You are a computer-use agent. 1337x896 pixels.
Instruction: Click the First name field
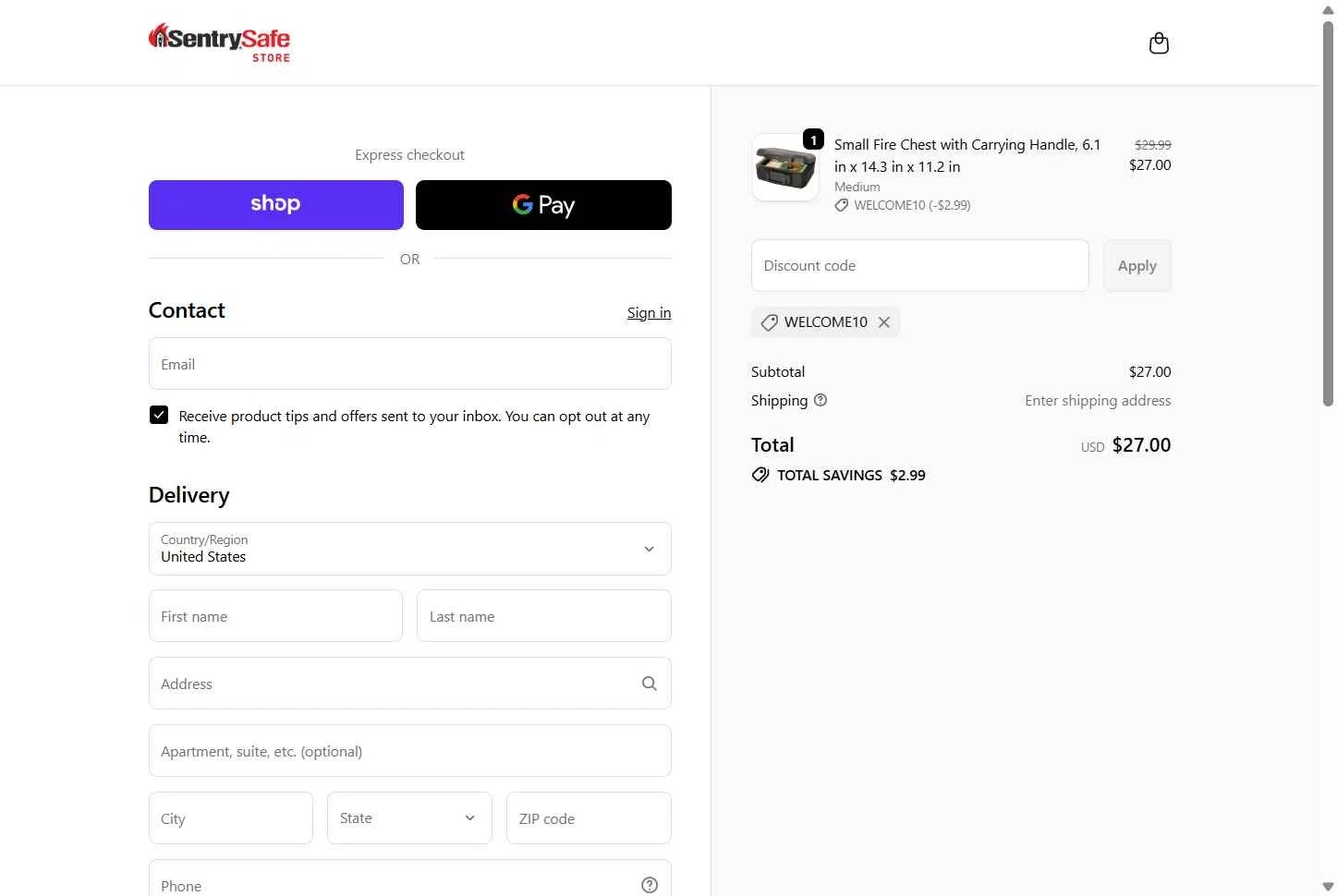tap(275, 616)
